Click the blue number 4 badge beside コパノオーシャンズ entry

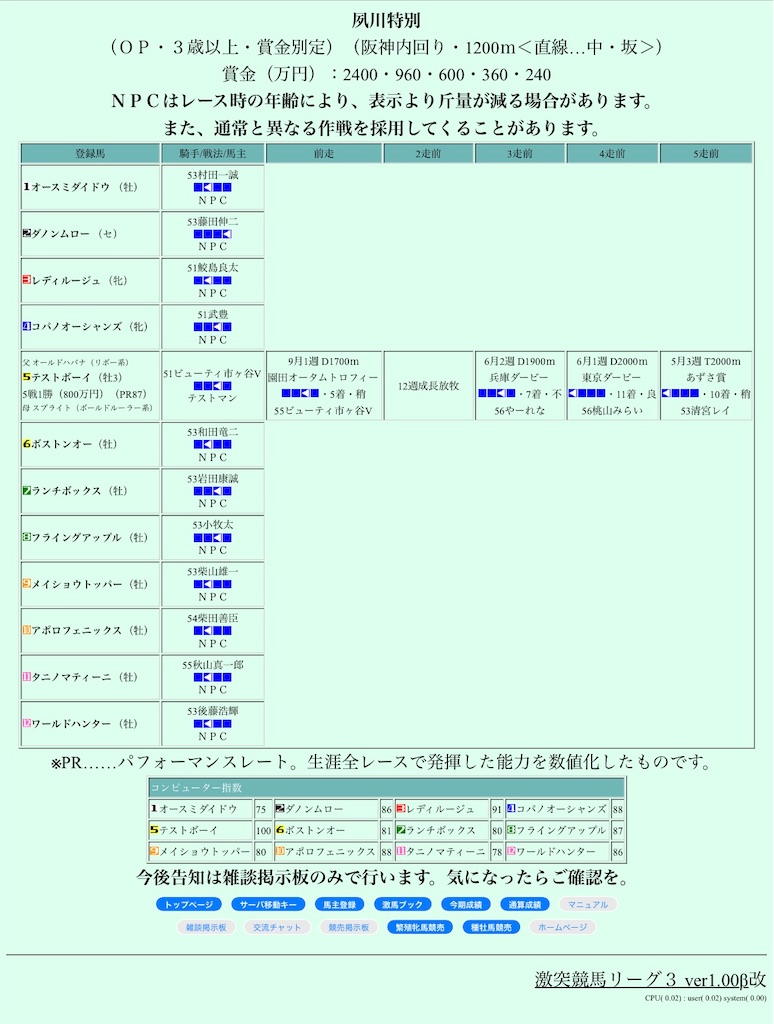coord(27,326)
